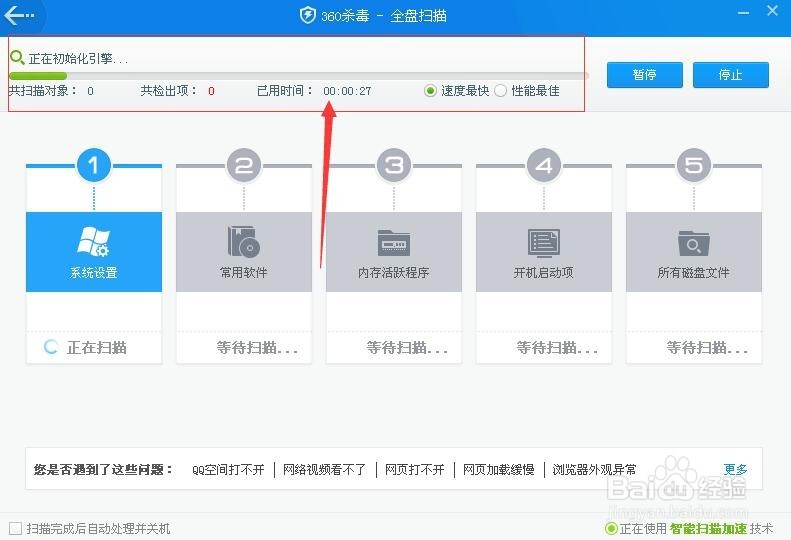Click 等待扫描 under 所有磁盘文件
The width and height of the screenshot is (791, 540).
point(707,347)
